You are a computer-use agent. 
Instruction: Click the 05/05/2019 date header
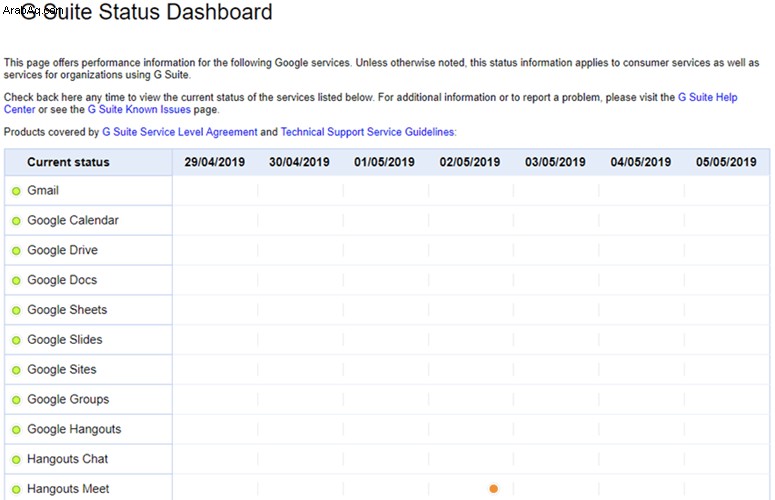(726, 162)
